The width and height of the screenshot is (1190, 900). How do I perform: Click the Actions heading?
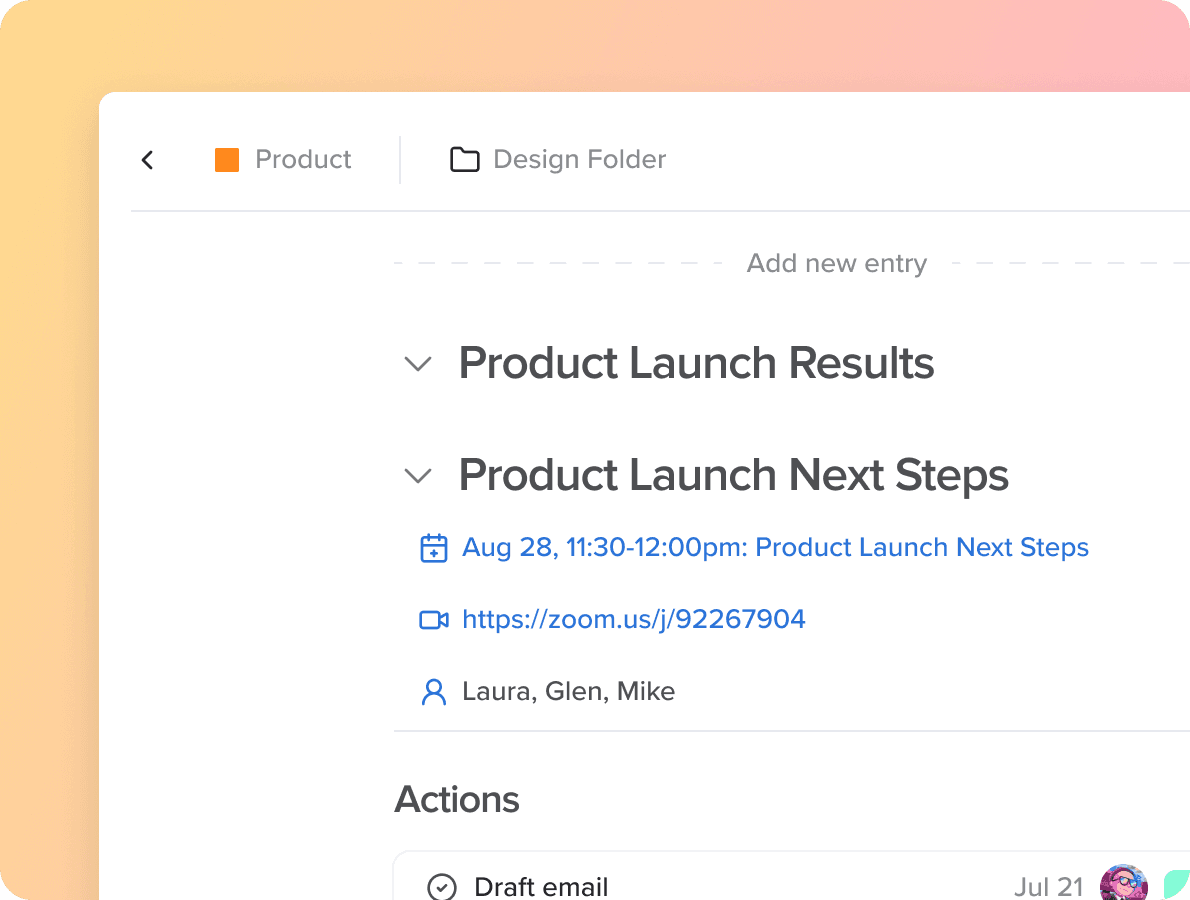click(x=457, y=799)
